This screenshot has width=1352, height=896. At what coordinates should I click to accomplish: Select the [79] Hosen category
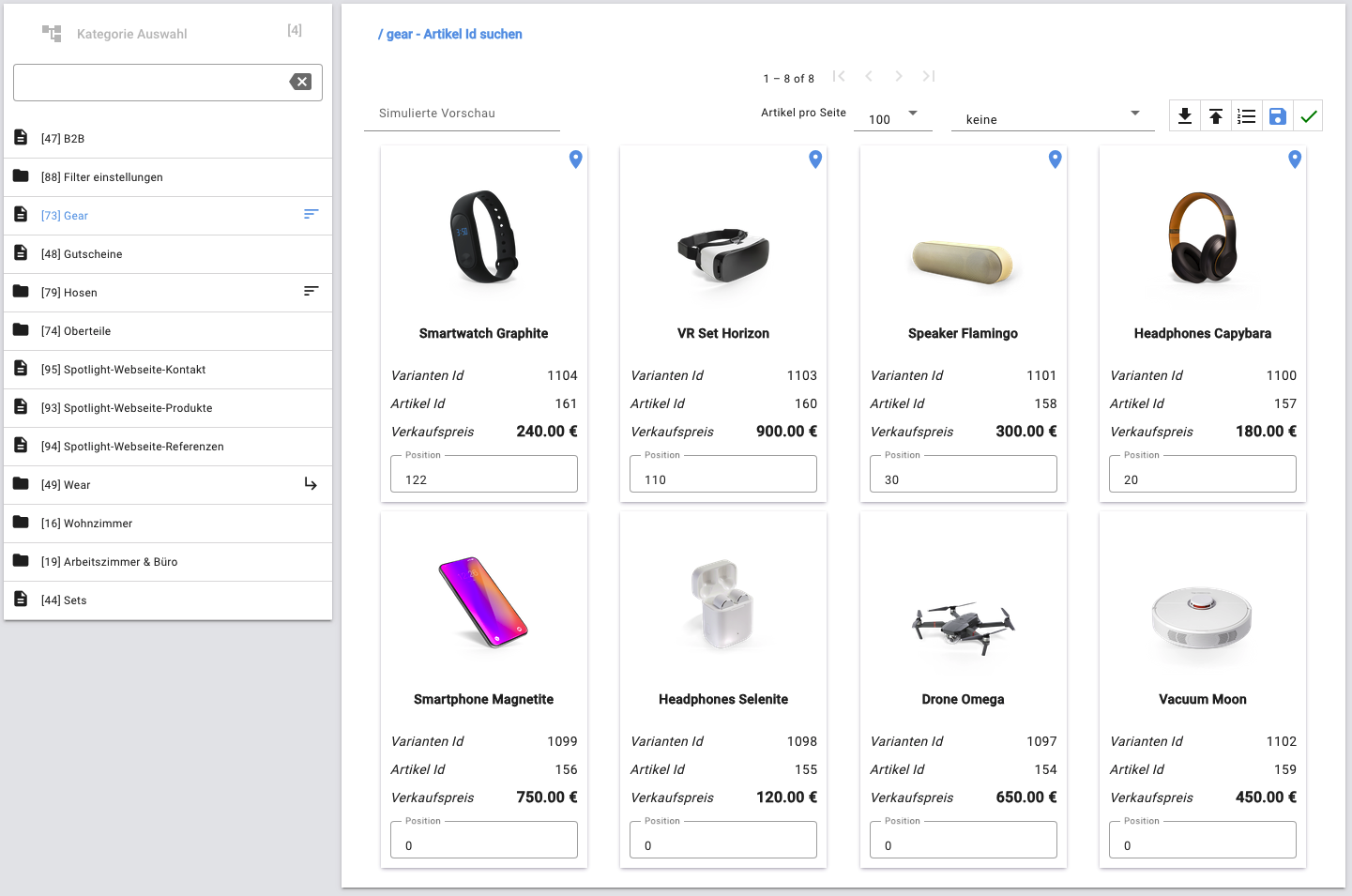pos(168,293)
